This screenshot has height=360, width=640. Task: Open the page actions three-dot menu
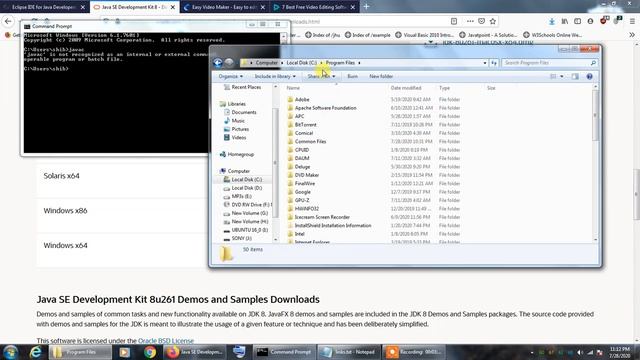[470, 21]
